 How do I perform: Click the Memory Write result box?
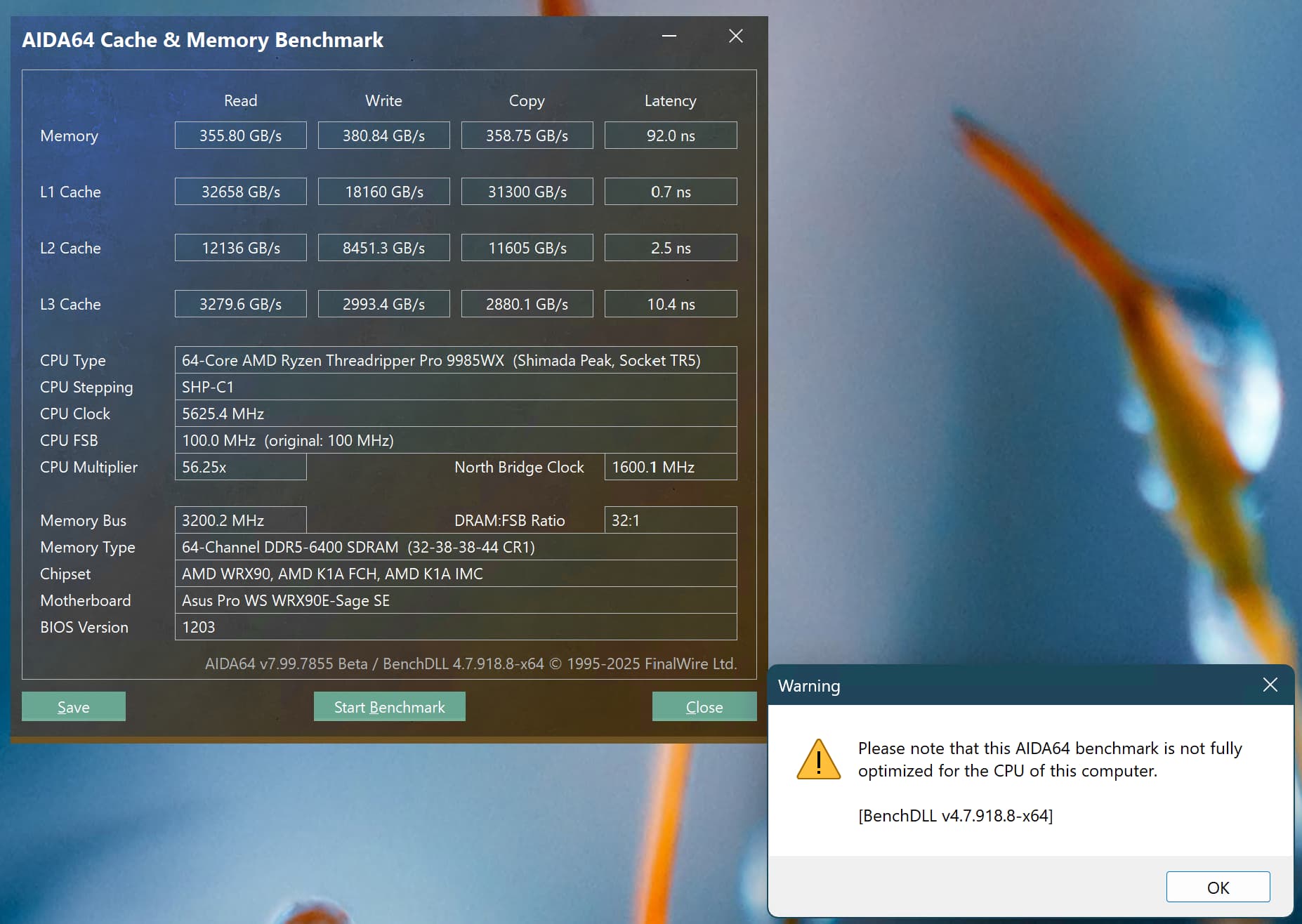[383, 136]
